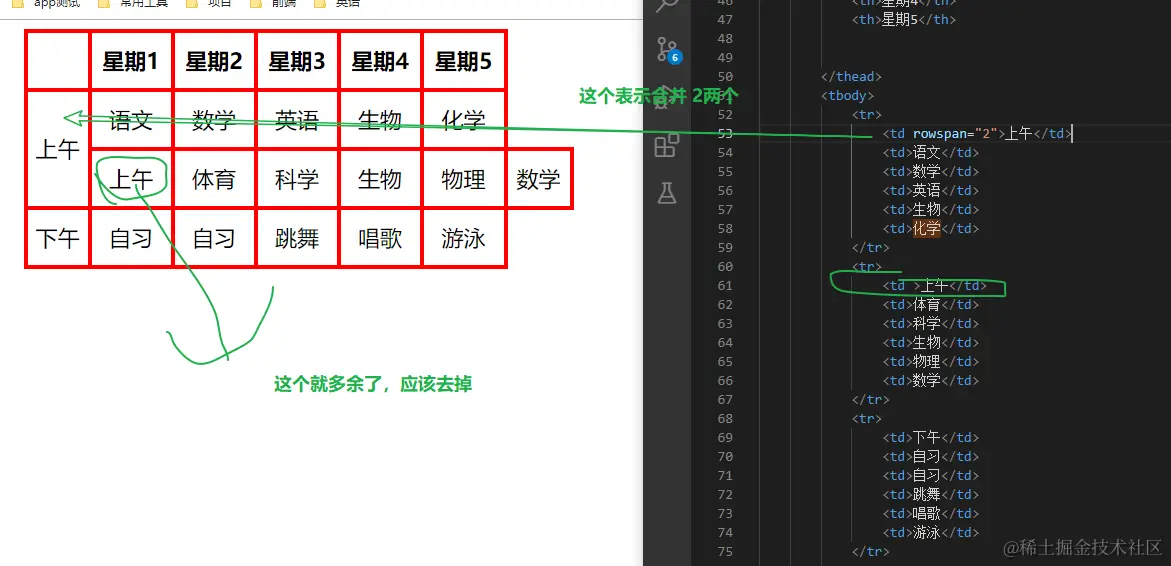
Task: Click the 星期3 header cell
Action: coord(296,60)
